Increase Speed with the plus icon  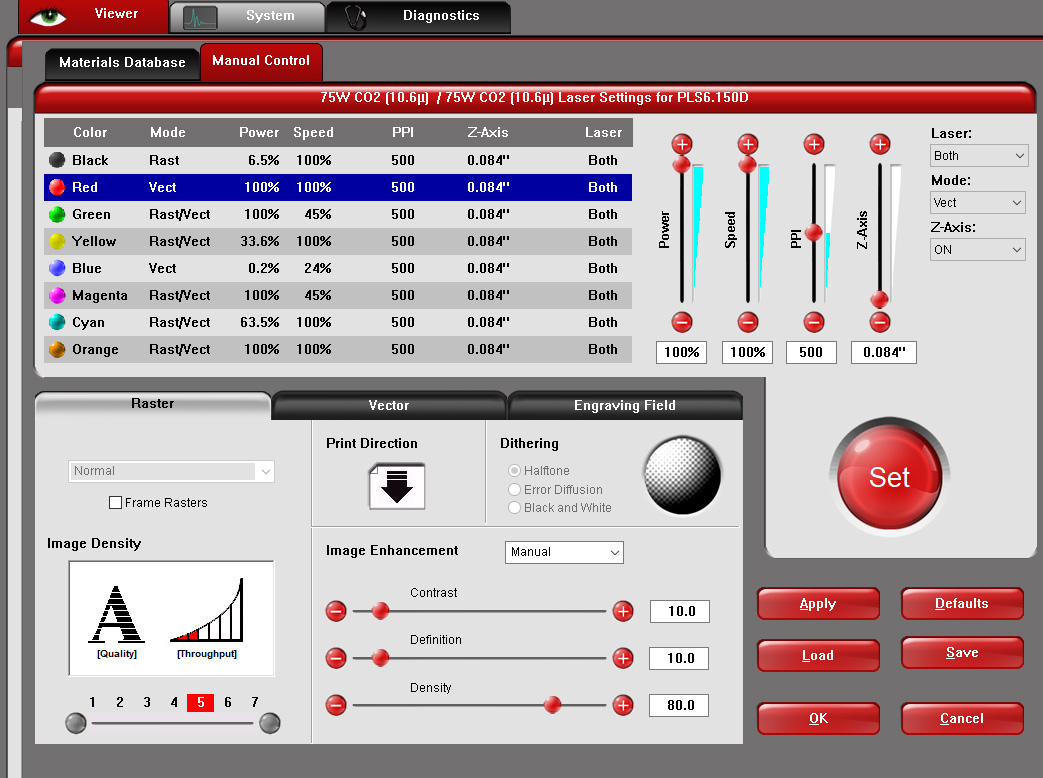click(748, 144)
